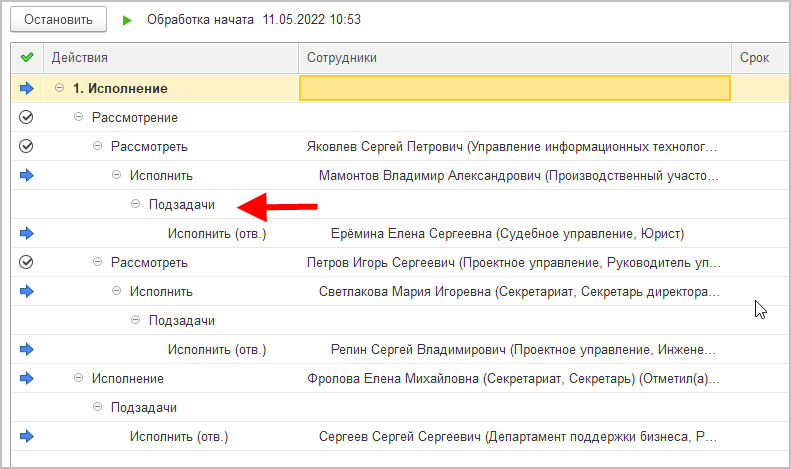Click blue arrow icon in Мамонтов row
The image size is (791, 469).
point(27,175)
